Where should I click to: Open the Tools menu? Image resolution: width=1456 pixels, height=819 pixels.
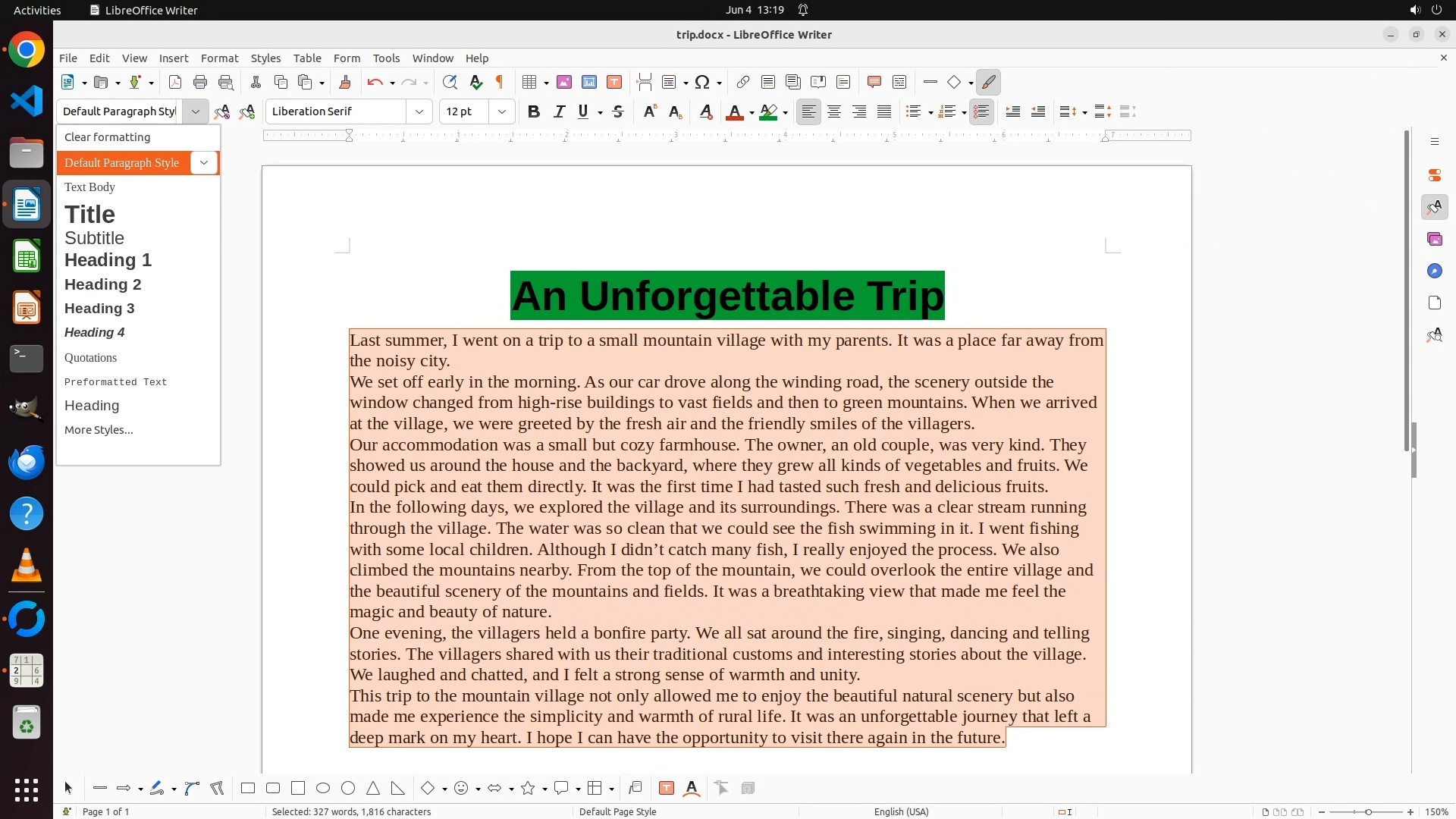point(386,58)
